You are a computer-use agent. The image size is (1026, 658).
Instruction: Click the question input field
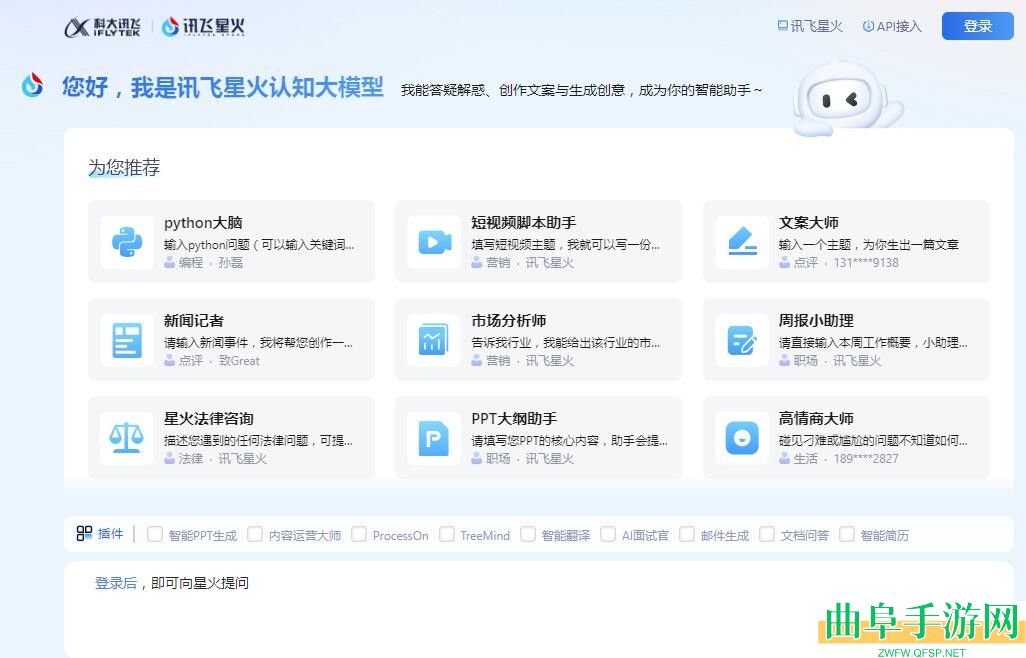point(539,608)
